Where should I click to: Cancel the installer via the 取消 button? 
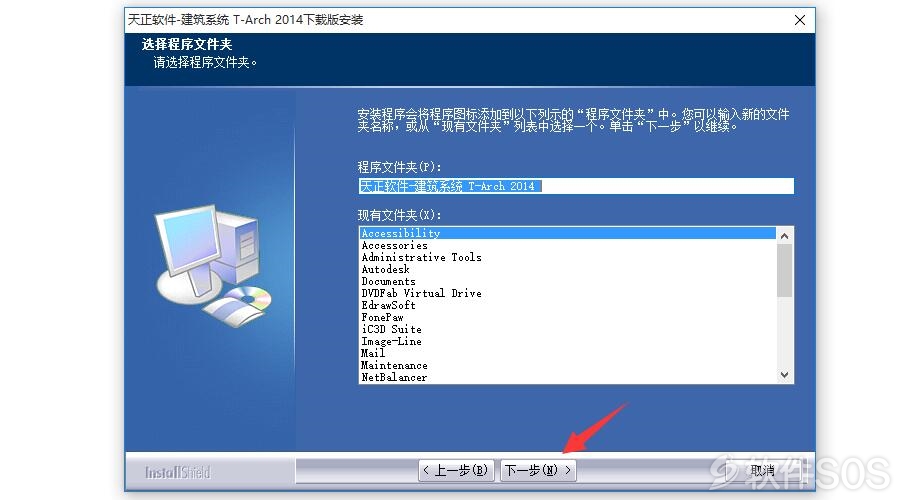click(x=762, y=470)
